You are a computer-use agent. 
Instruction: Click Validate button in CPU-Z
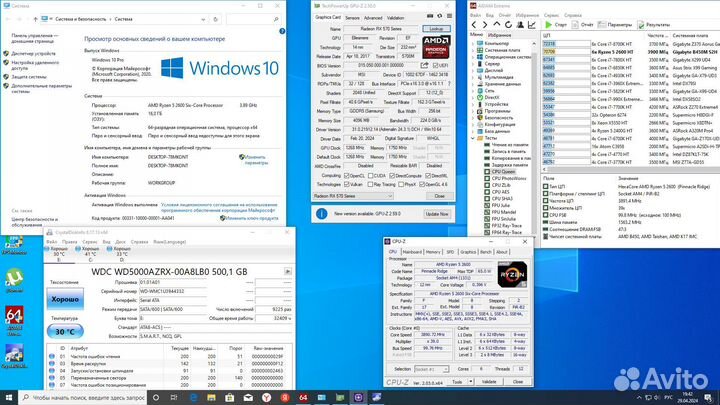[489, 382]
